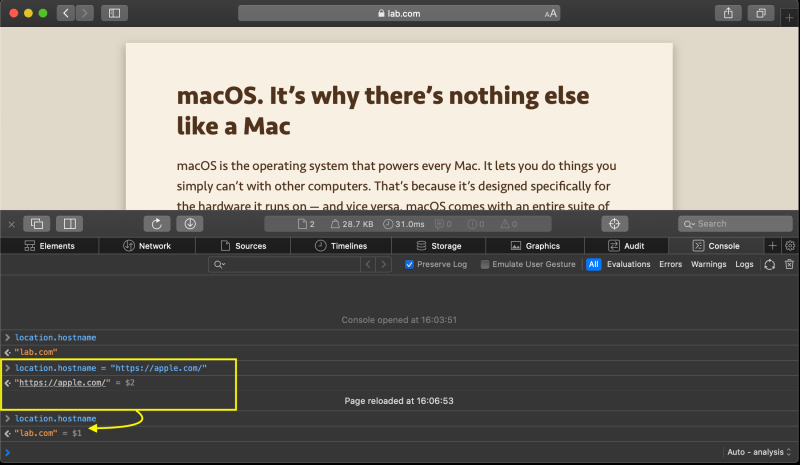Click the console garbage collect circular-arrows icon

[769, 264]
